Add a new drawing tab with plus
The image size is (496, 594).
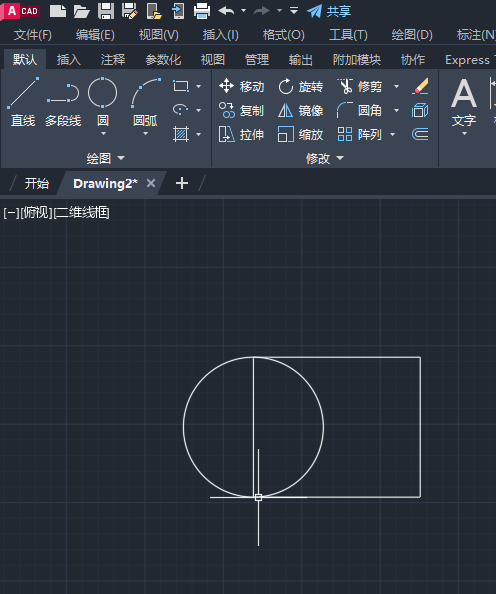click(182, 183)
